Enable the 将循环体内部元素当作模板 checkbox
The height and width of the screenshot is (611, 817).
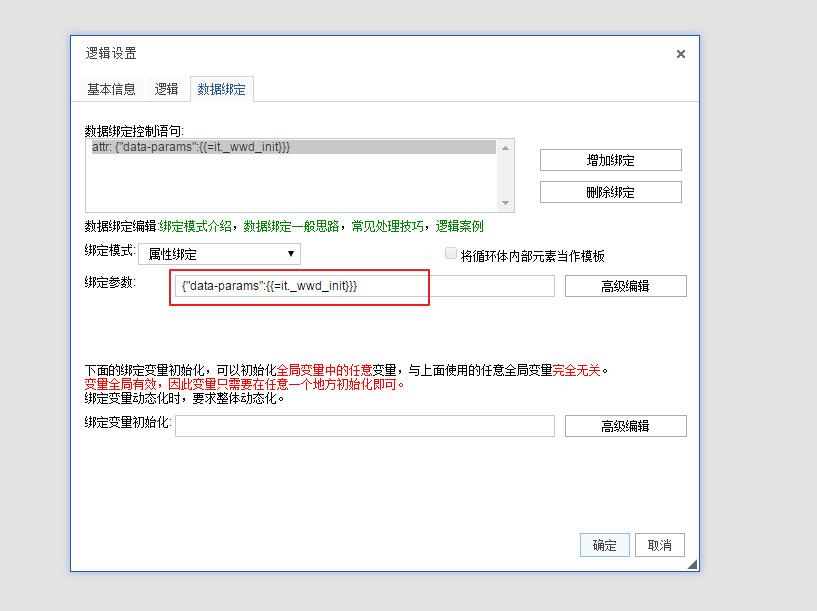[451, 254]
